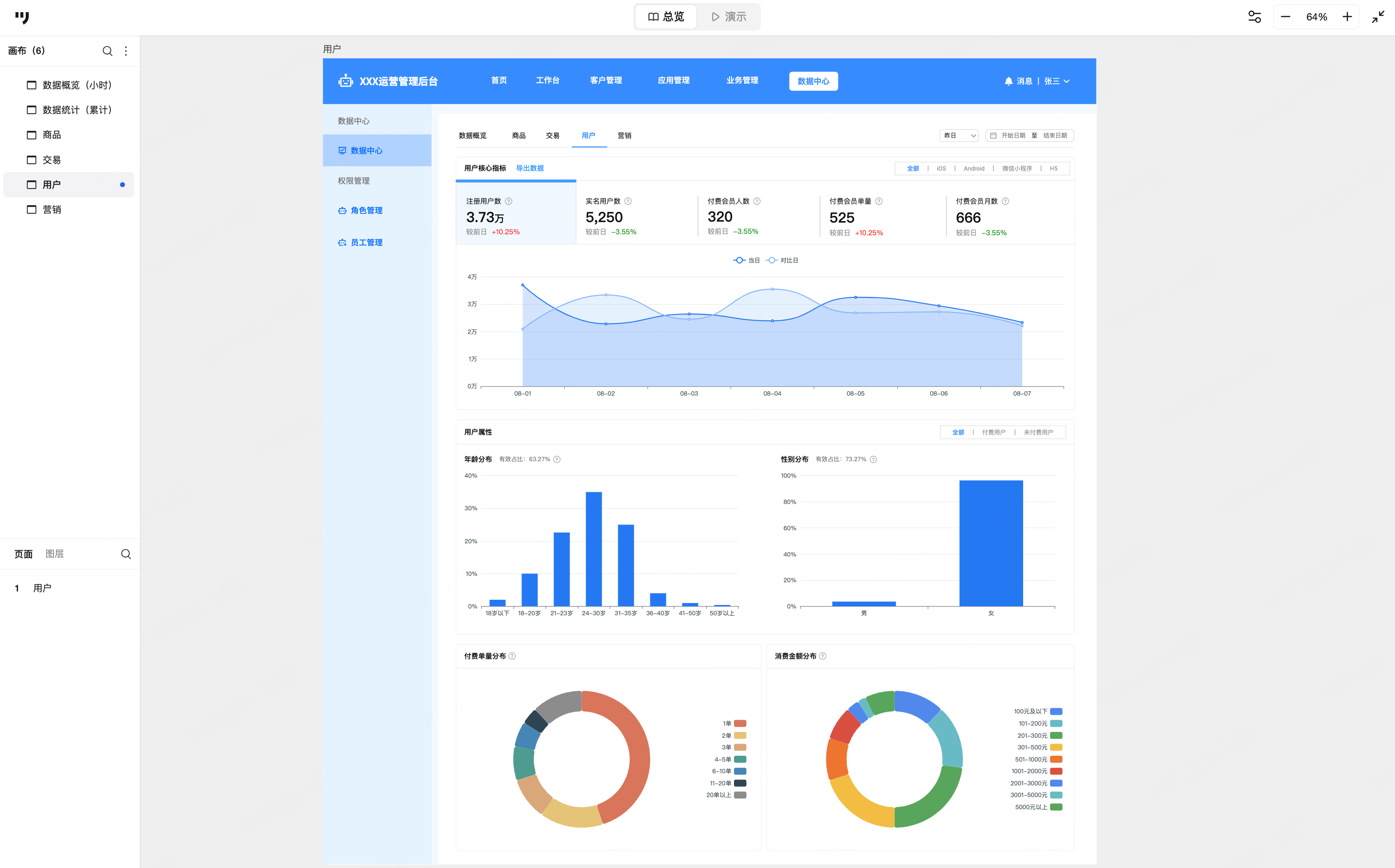Switch to the 图层 panel tab

(54, 554)
